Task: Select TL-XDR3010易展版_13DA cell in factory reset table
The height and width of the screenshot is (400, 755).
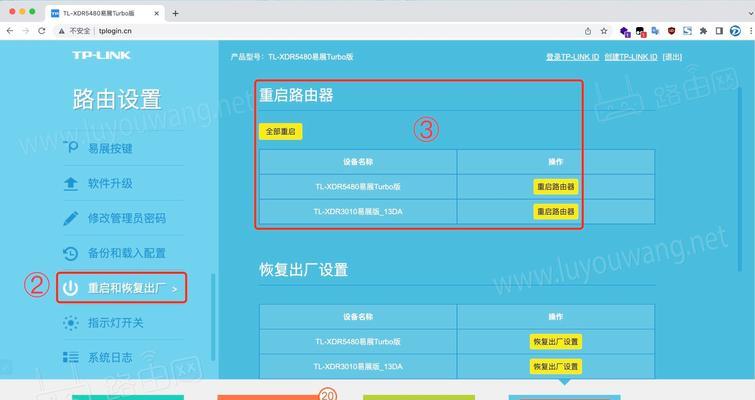Action: click(x=358, y=367)
